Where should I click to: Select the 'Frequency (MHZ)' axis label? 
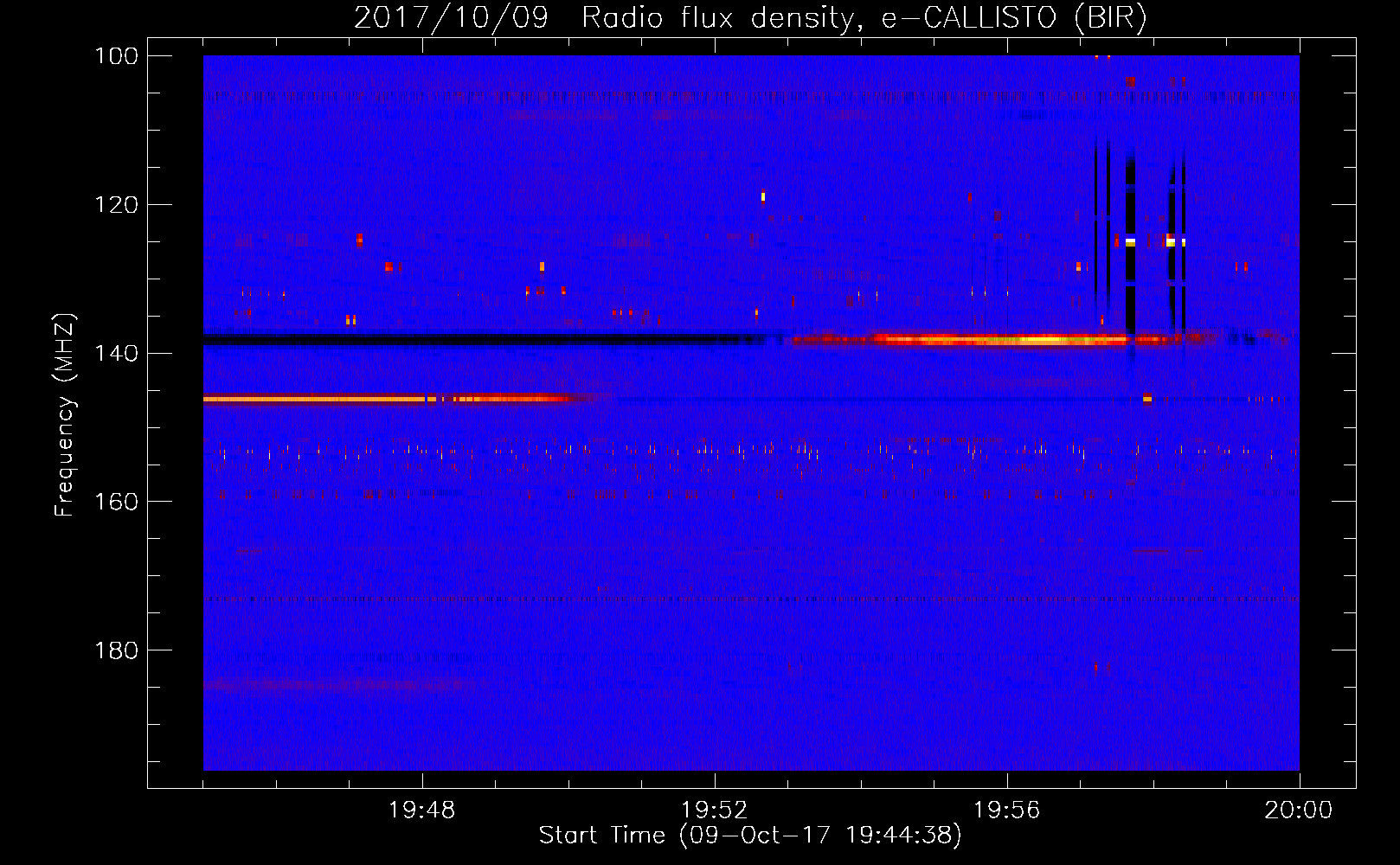pos(65,415)
